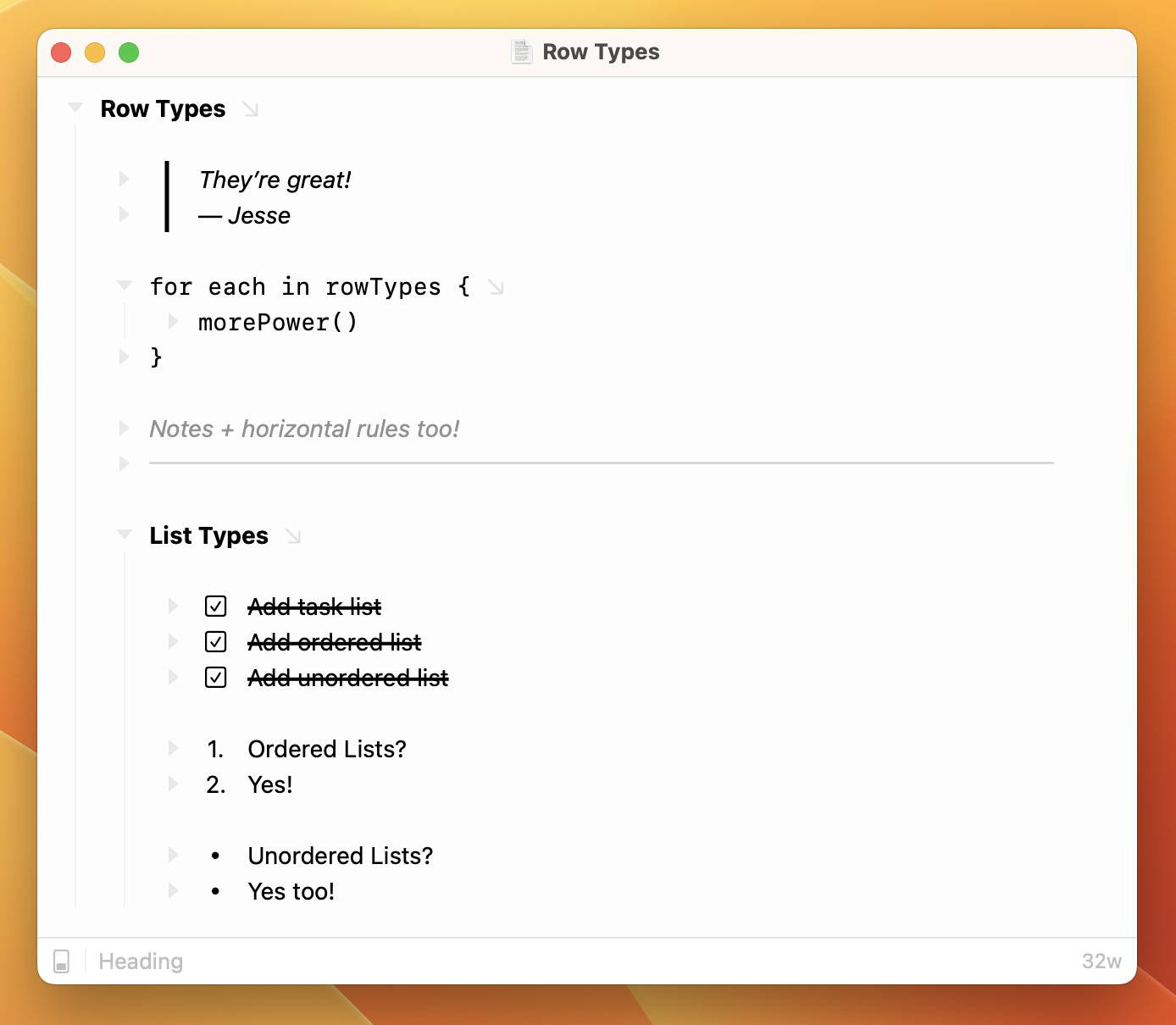Uncheck the 'Add ordered list' checkbox
The image size is (1176, 1025).
pyautogui.click(x=216, y=642)
